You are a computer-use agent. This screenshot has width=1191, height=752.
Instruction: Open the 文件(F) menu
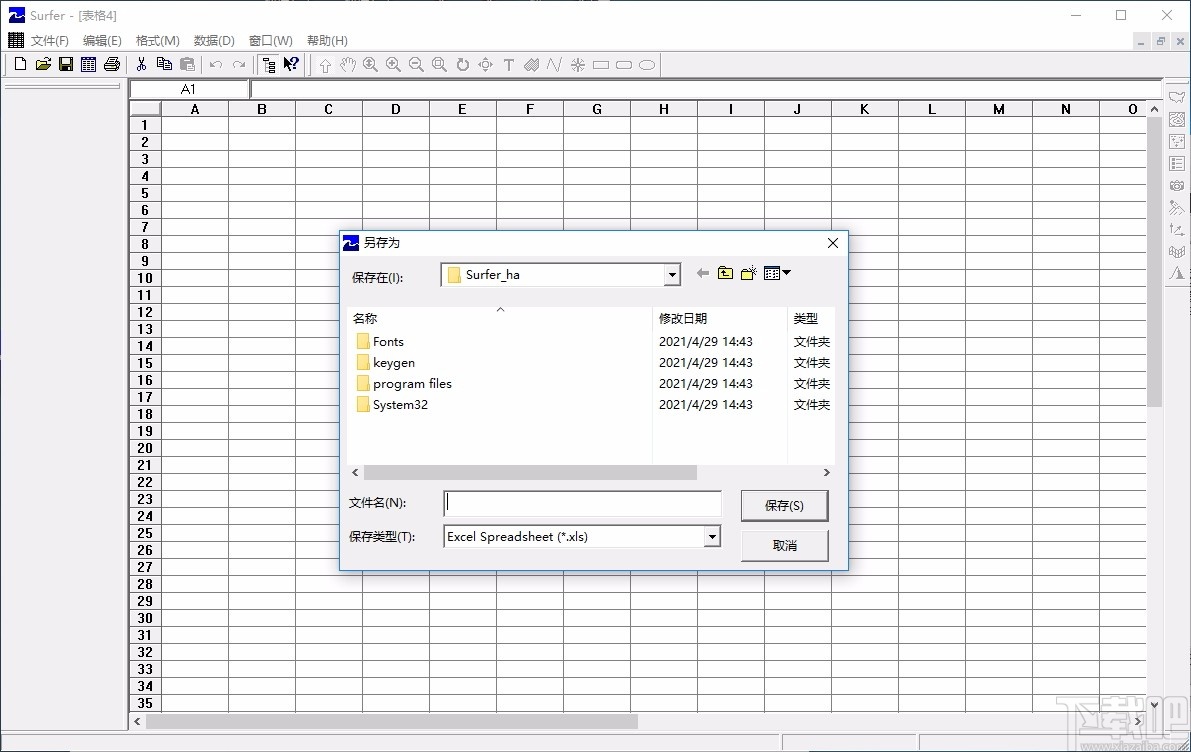tap(49, 41)
